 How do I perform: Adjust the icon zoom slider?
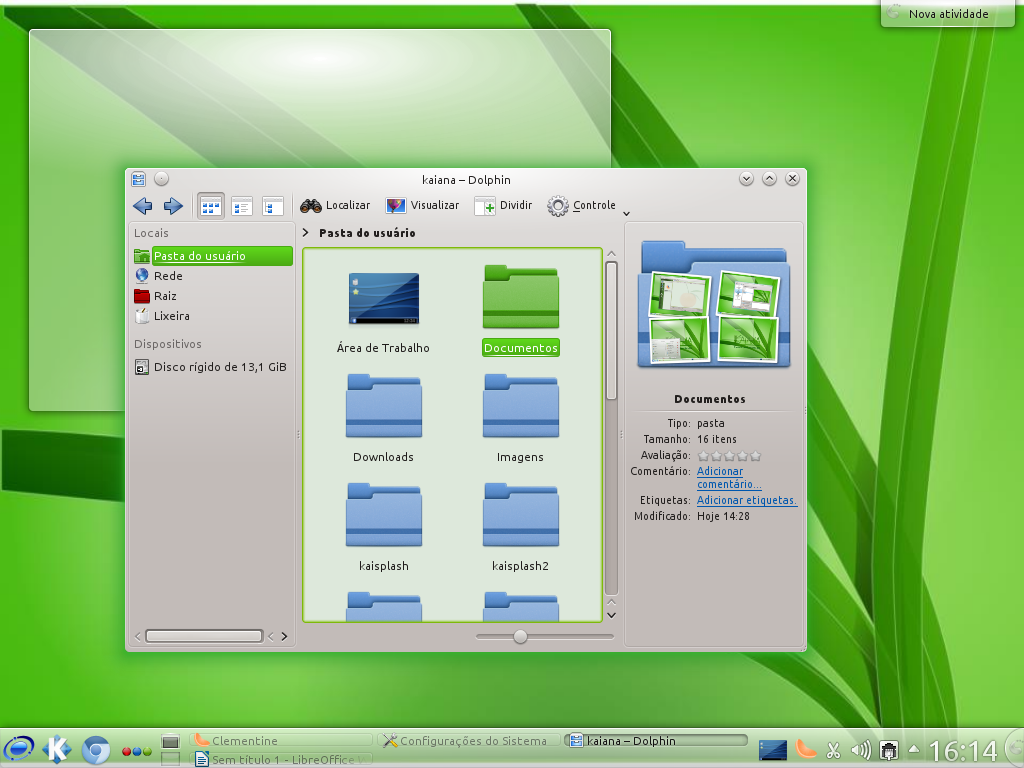pos(520,636)
